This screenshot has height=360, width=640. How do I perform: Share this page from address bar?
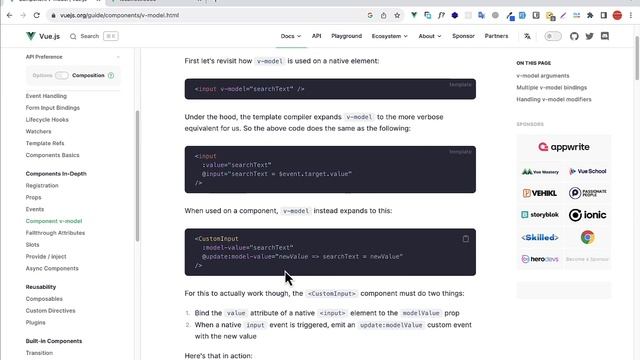[383, 16]
